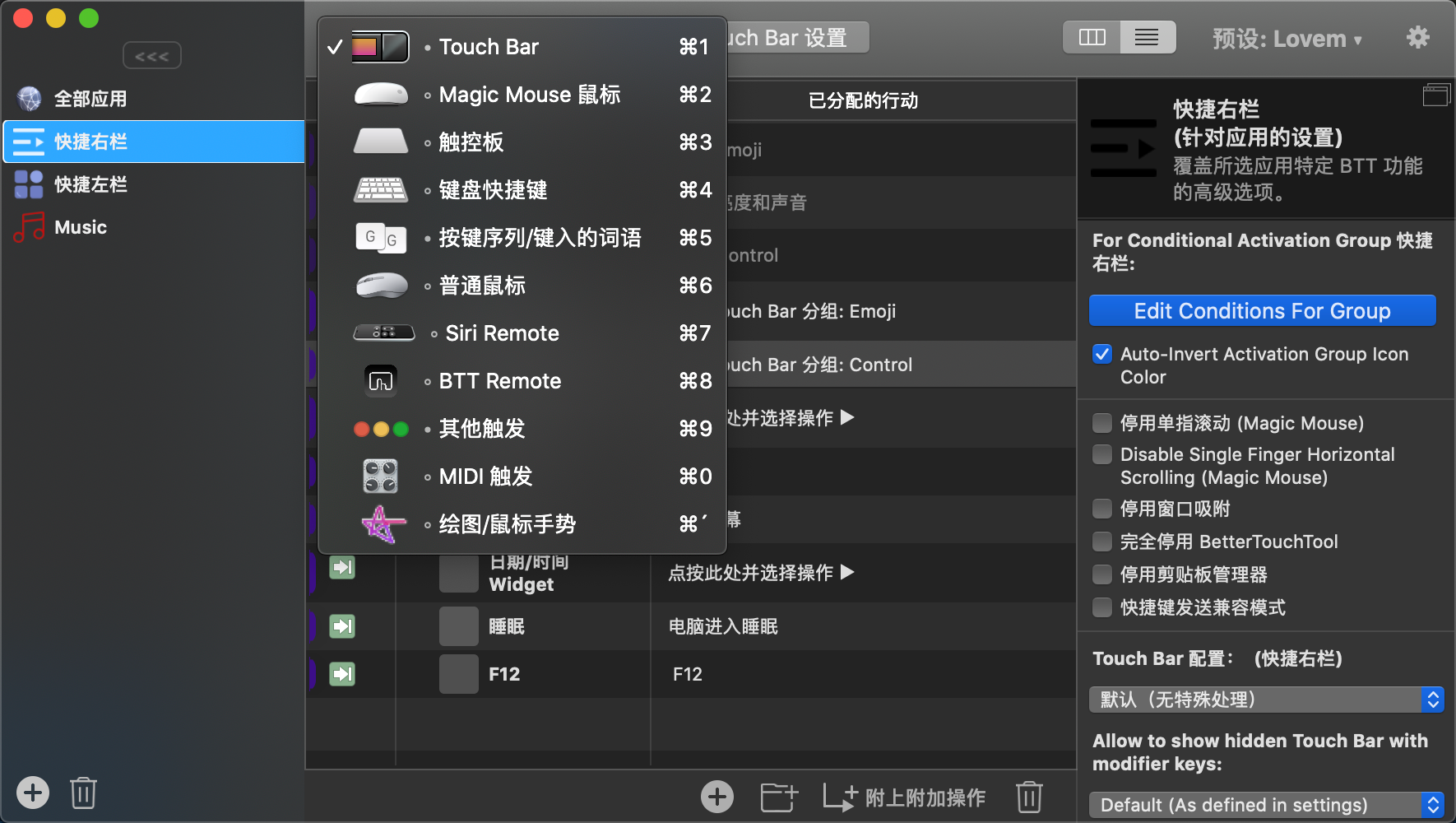
Task: Open the 预设: Lovem preset dropdown
Action: click(x=1287, y=39)
